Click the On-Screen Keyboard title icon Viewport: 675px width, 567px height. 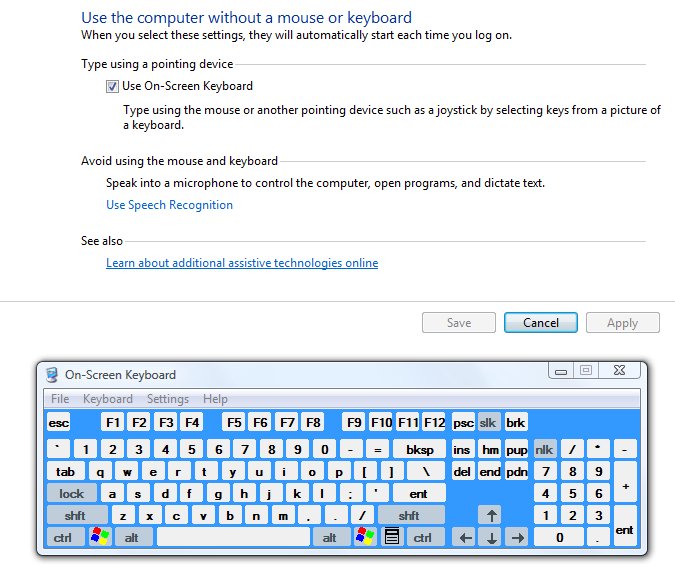(x=53, y=375)
